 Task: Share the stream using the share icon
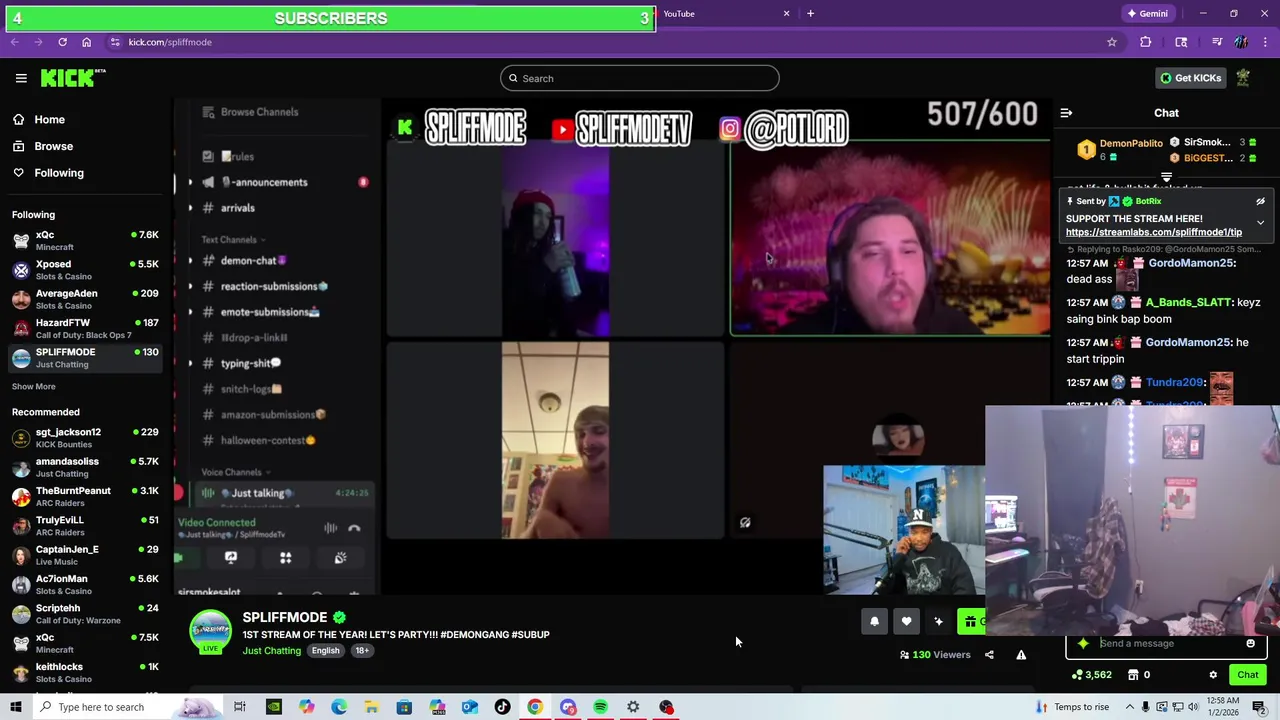pyautogui.click(x=989, y=655)
